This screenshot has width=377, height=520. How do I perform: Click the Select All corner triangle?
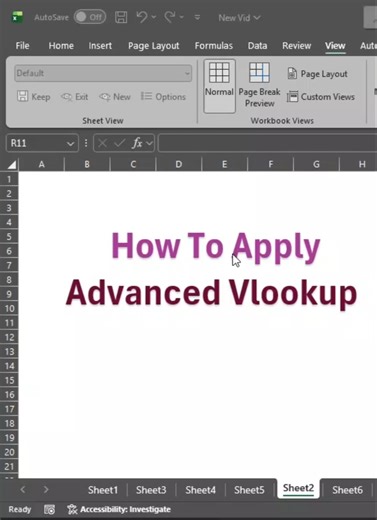coord(12,164)
